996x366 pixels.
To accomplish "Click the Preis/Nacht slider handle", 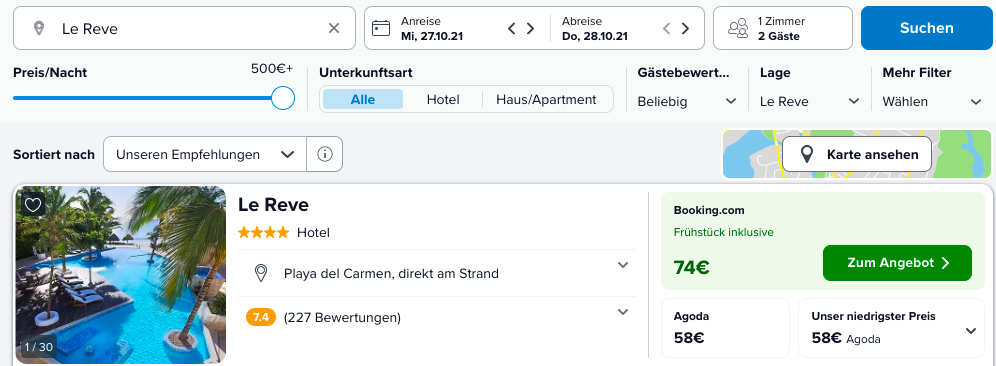I will click(283, 98).
